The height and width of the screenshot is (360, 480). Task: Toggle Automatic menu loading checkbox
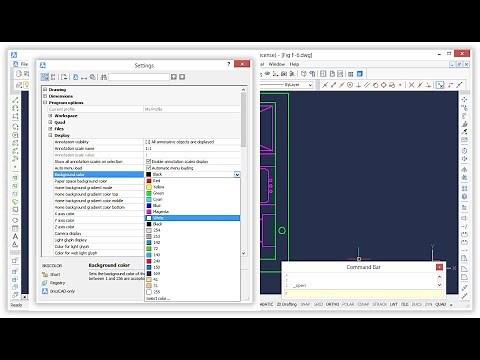point(148,168)
